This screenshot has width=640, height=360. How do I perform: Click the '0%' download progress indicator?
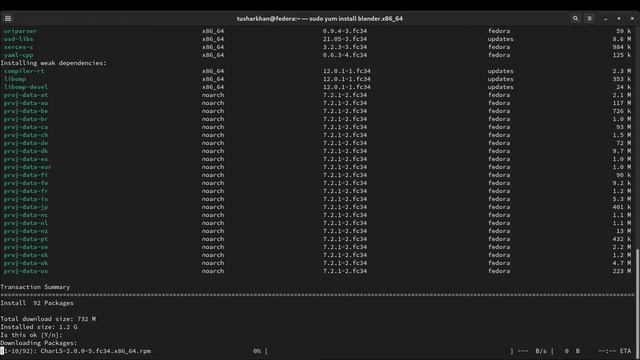pos(257,351)
